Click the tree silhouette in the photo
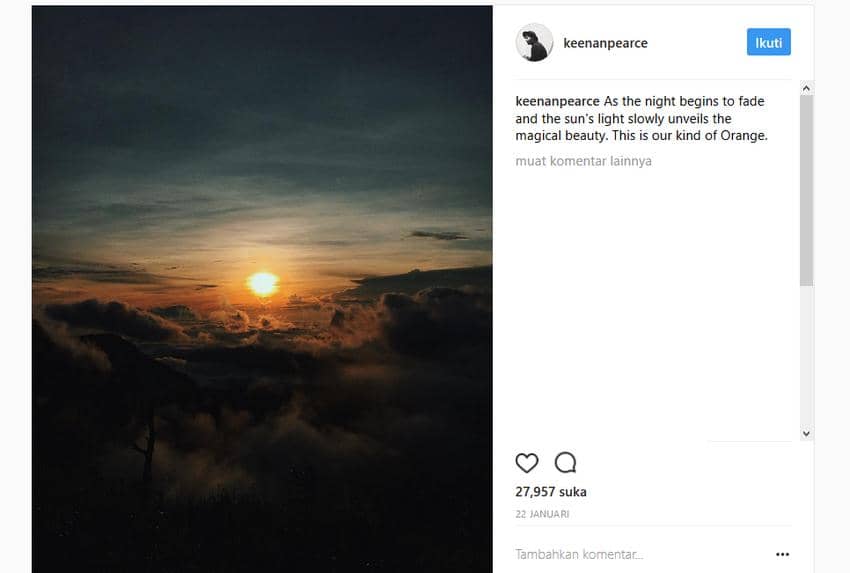Image resolution: width=850 pixels, height=573 pixels. tap(149, 440)
